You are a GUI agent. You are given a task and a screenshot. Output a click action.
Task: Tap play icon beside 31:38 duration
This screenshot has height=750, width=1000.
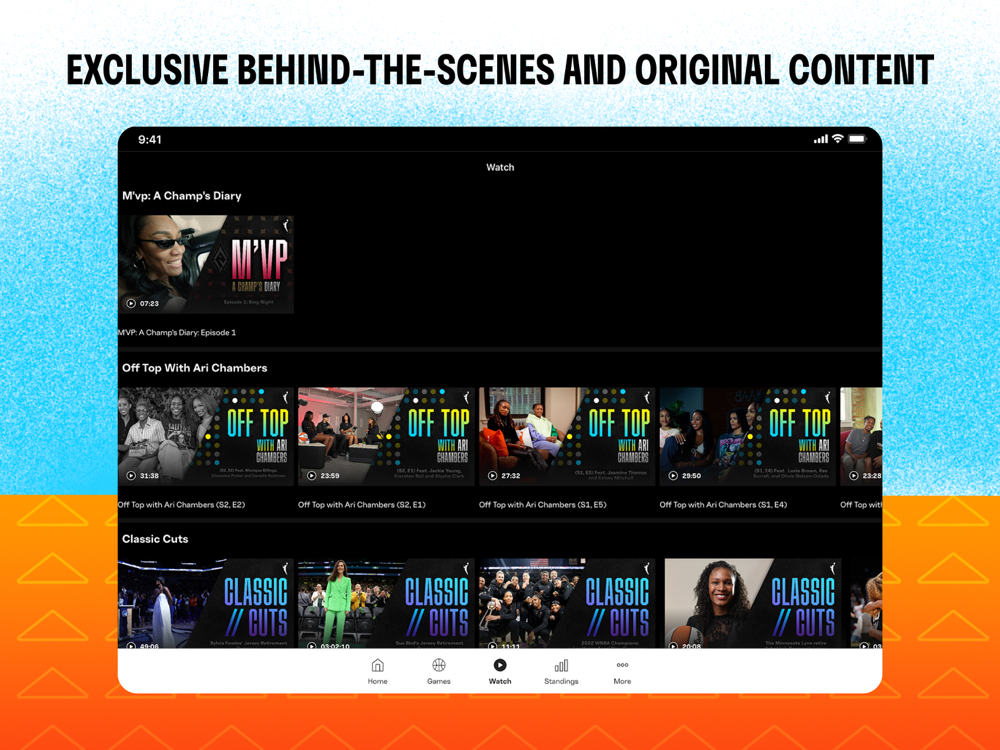pyautogui.click(x=131, y=476)
